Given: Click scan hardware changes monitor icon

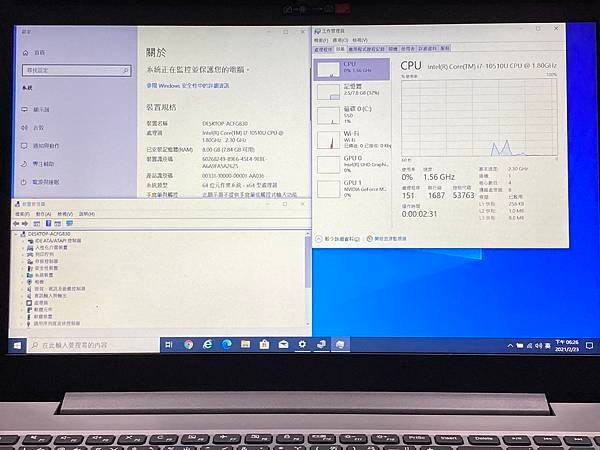Looking at the screenshot, I should [69, 223].
